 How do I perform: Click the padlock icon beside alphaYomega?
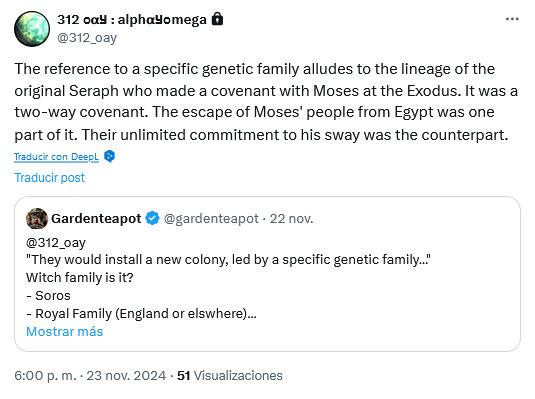coord(217,19)
